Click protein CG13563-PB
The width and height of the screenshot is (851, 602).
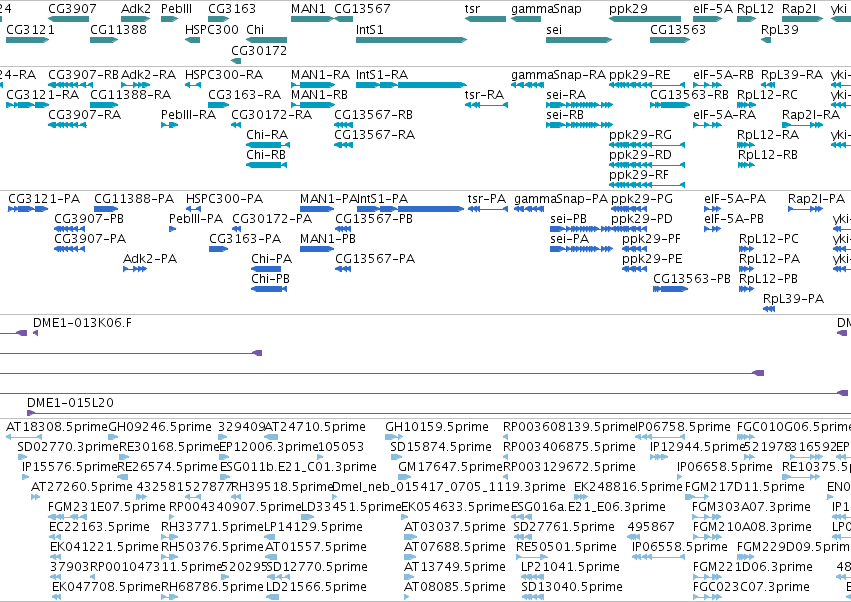pyautogui.click(x=692, y=279)
